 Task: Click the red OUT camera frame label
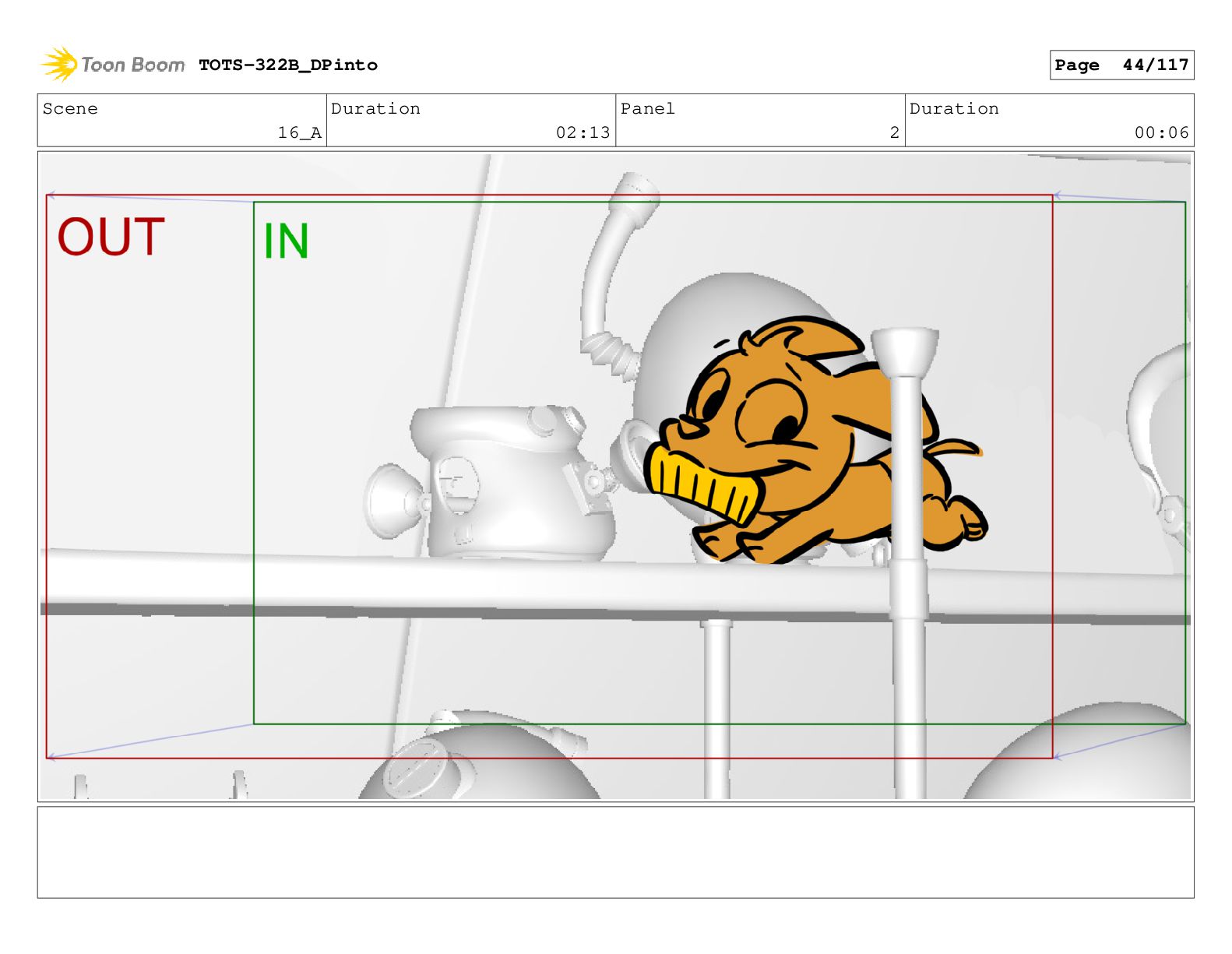111,238
